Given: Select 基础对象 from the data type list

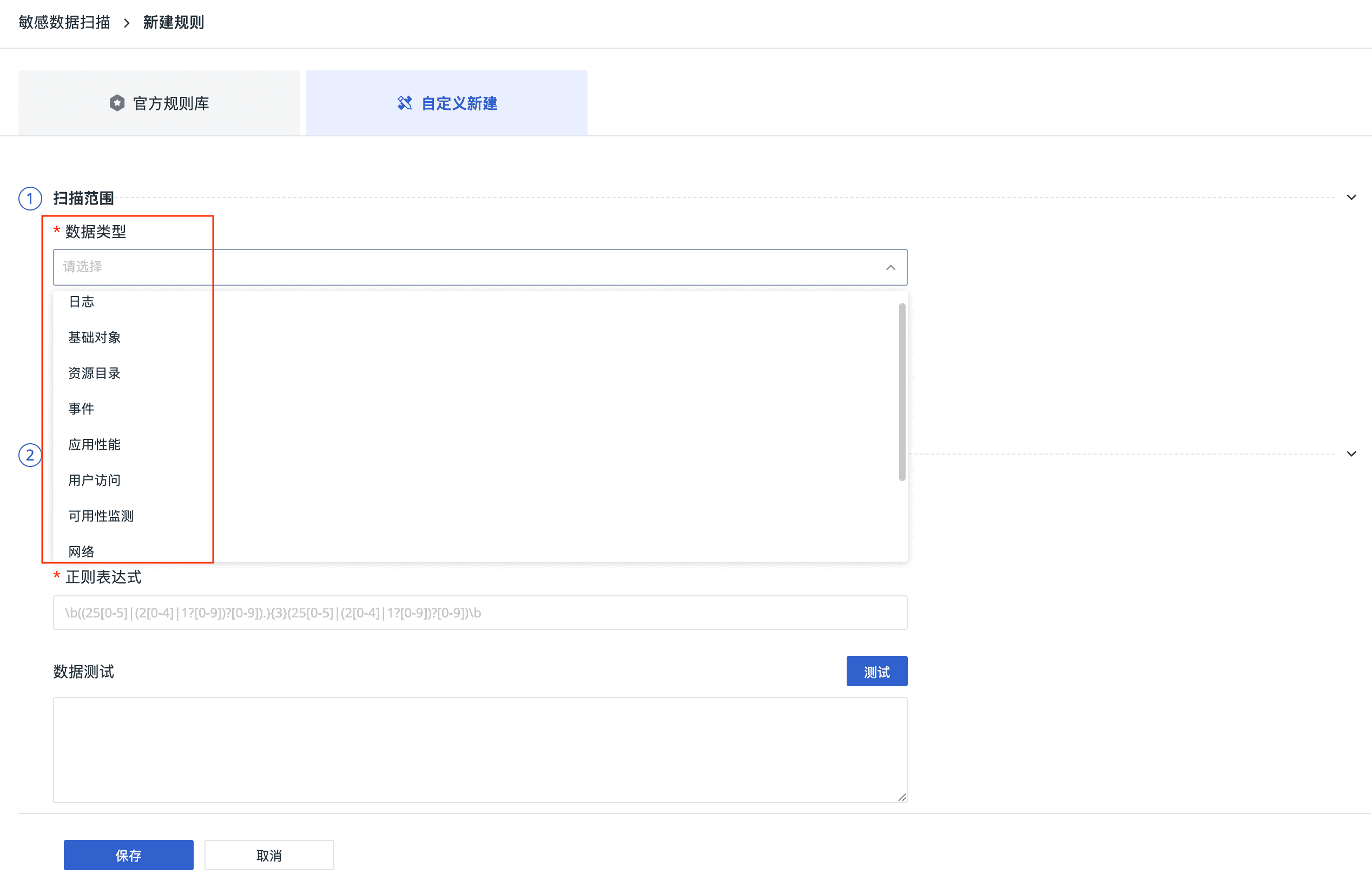Looking at the screenshot, I should pos(480,338).
